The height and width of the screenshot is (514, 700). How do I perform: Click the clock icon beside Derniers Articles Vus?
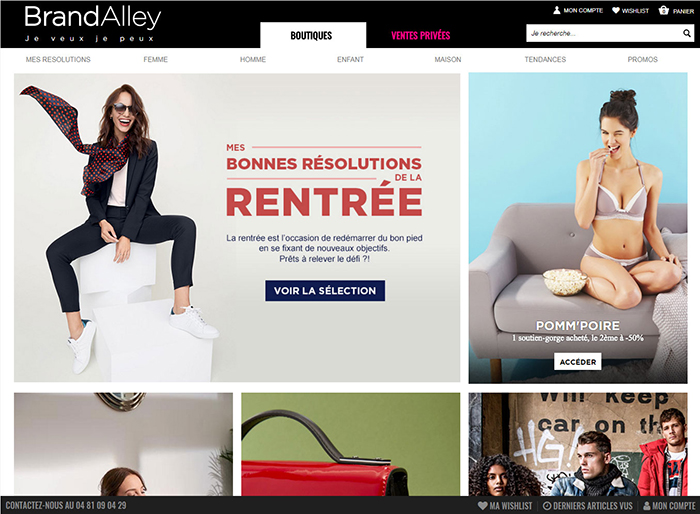pyautogui.click(x=547, y=506)
